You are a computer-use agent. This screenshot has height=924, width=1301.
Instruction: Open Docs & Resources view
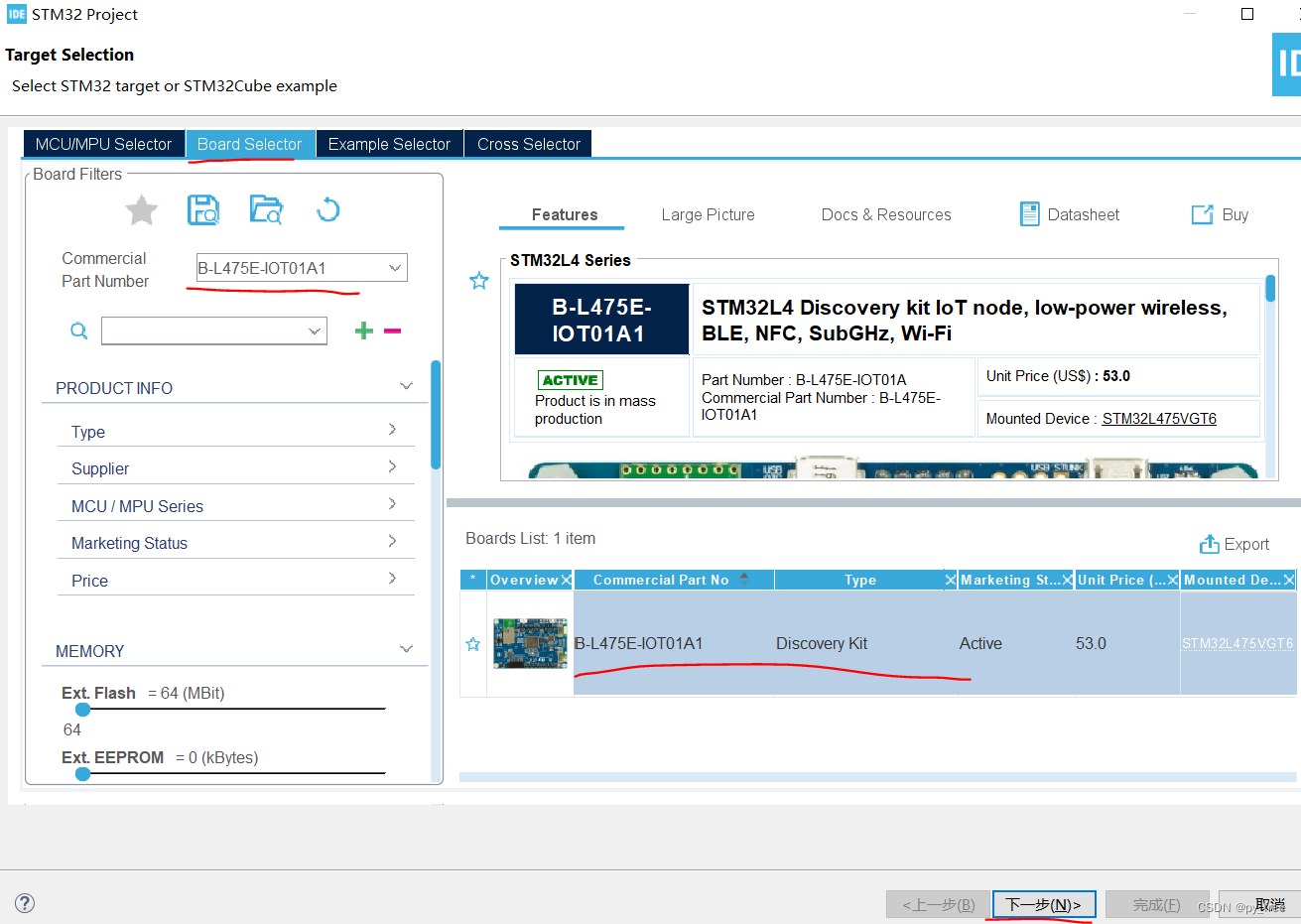(x=886, y=214)
